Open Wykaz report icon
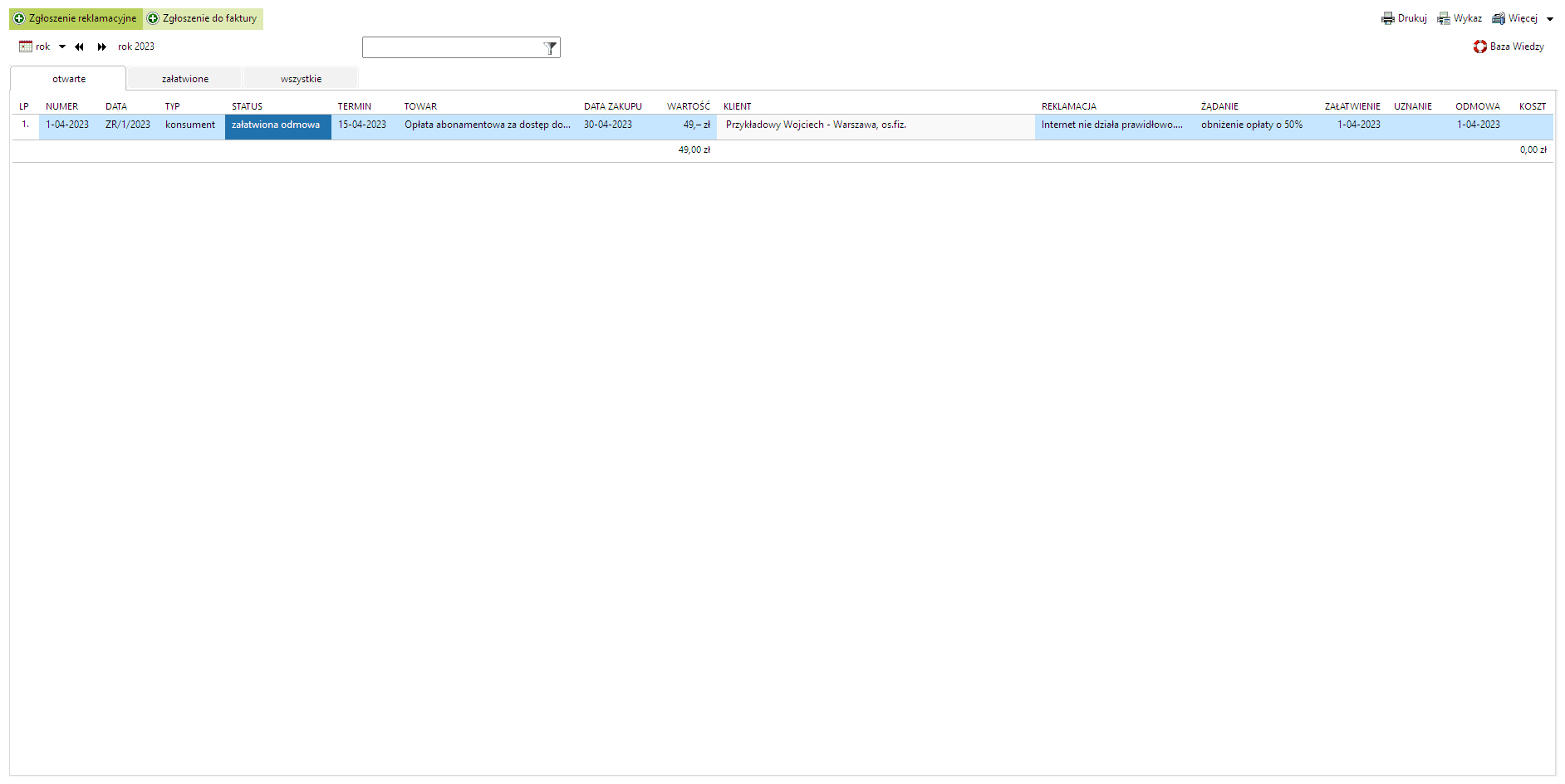The image size is (1565, 784). click(1444, 18)
